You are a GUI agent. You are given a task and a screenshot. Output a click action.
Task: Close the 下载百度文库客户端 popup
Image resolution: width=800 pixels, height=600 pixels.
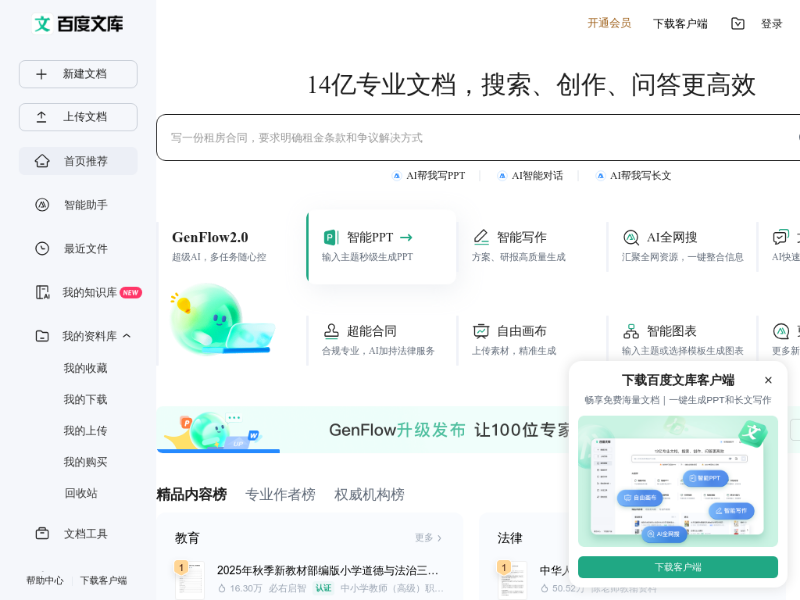coord(768,380)
